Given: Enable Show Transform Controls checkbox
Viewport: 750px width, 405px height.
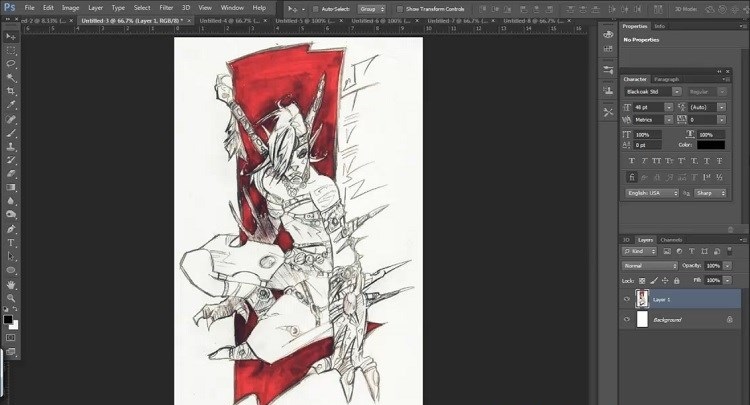Looking at the screenshot, I should [x=399, y=9].
